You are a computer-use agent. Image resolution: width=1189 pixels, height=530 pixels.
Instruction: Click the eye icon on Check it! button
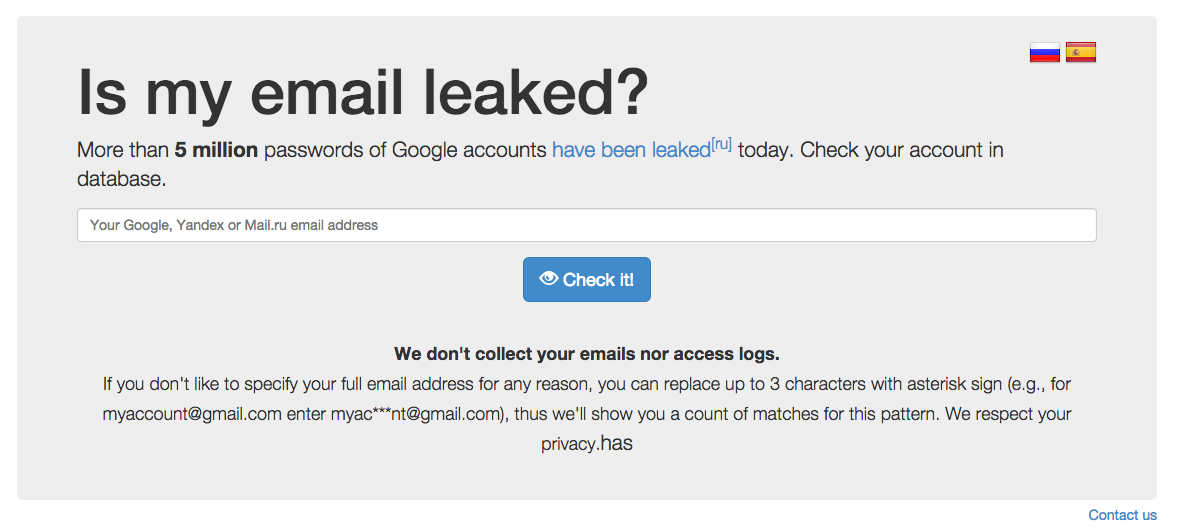pos(548,279)
